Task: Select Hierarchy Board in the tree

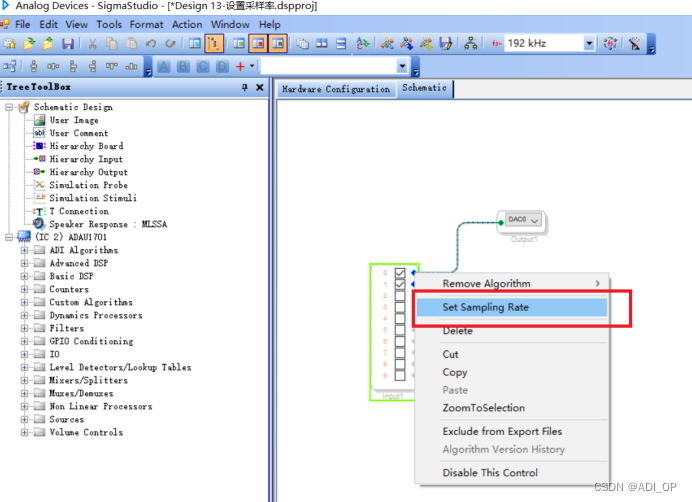Action: [86, 146]
